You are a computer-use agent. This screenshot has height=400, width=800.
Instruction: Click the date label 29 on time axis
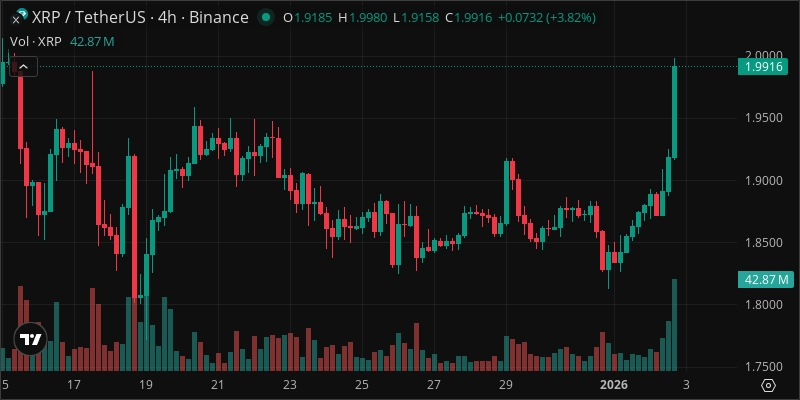pyautogui.click(x=506, y=384)
